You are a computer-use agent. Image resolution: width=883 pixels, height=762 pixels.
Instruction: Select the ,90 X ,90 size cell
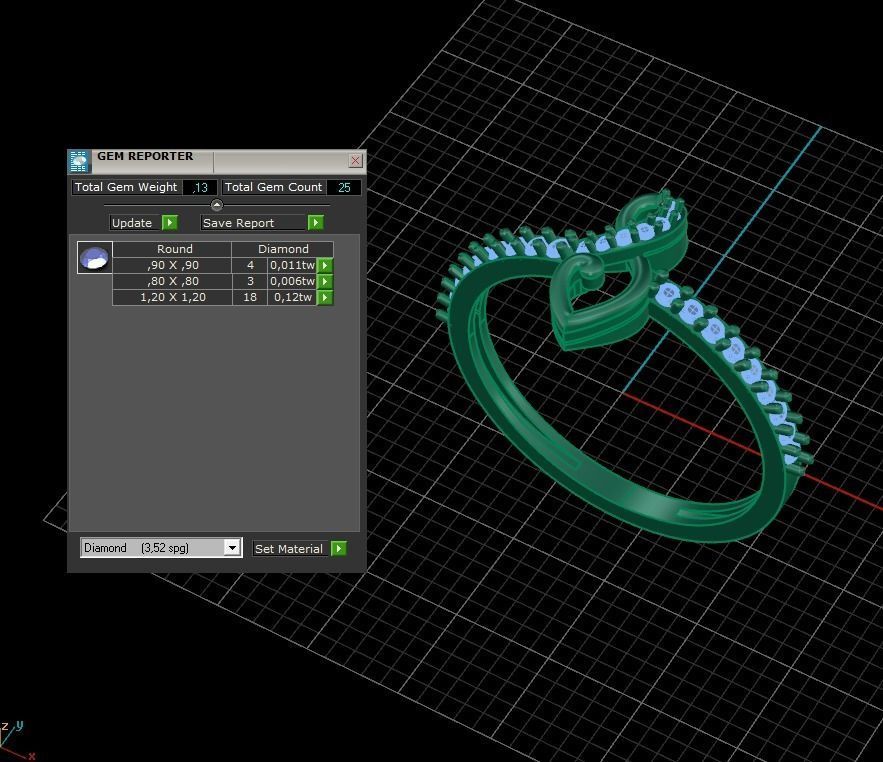point(173,265)
